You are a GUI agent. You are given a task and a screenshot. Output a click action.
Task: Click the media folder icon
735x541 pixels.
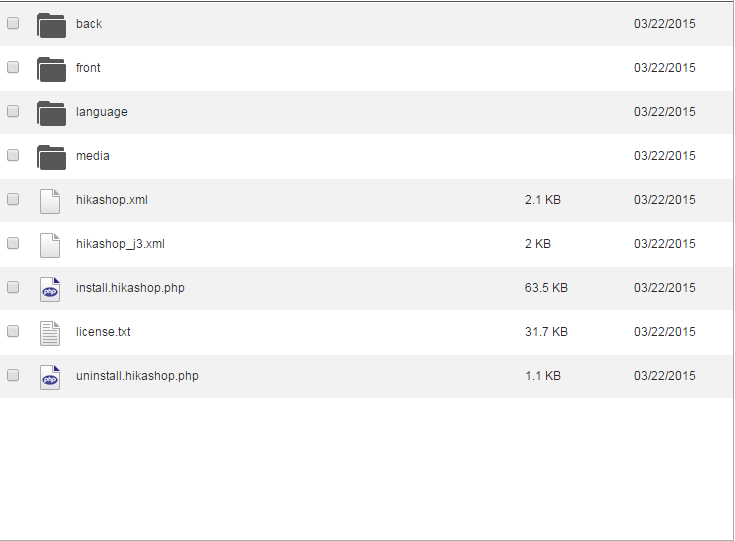coord(51,157)
